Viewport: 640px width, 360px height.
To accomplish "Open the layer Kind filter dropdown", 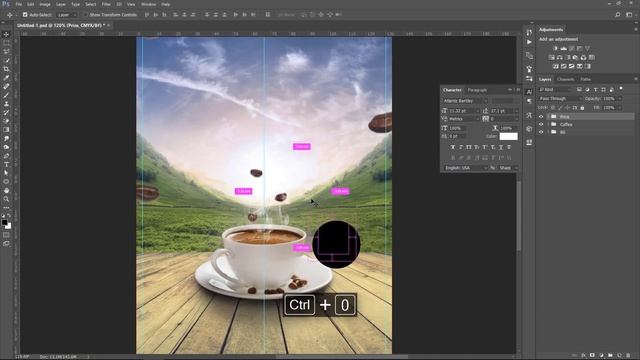I will tap(556, 89).
